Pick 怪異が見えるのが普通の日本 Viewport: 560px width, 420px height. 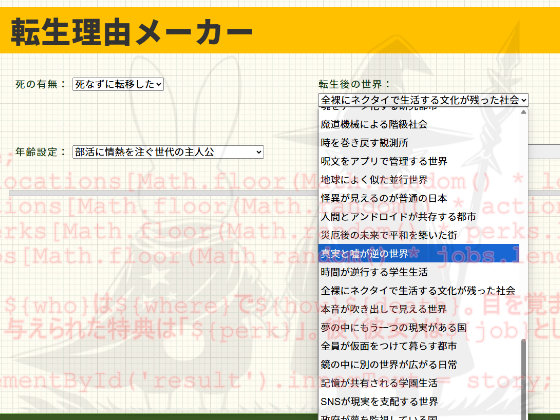click(x=419, y=198)
